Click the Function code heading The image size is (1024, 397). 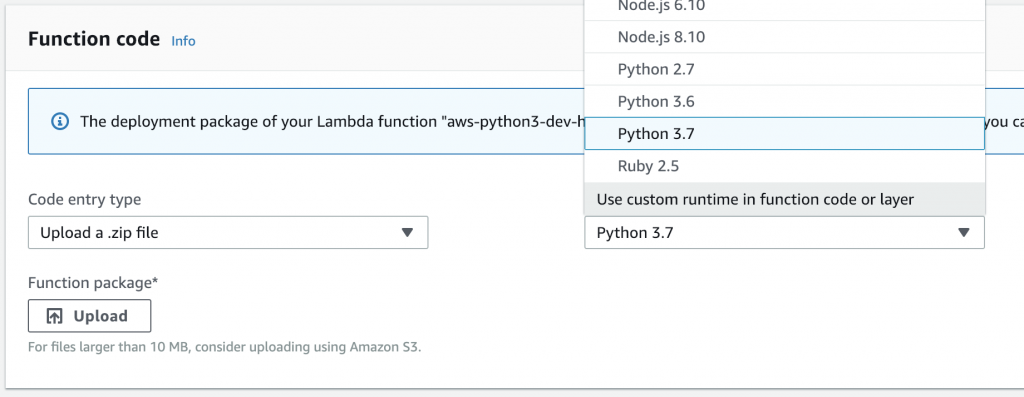point(94,39)
